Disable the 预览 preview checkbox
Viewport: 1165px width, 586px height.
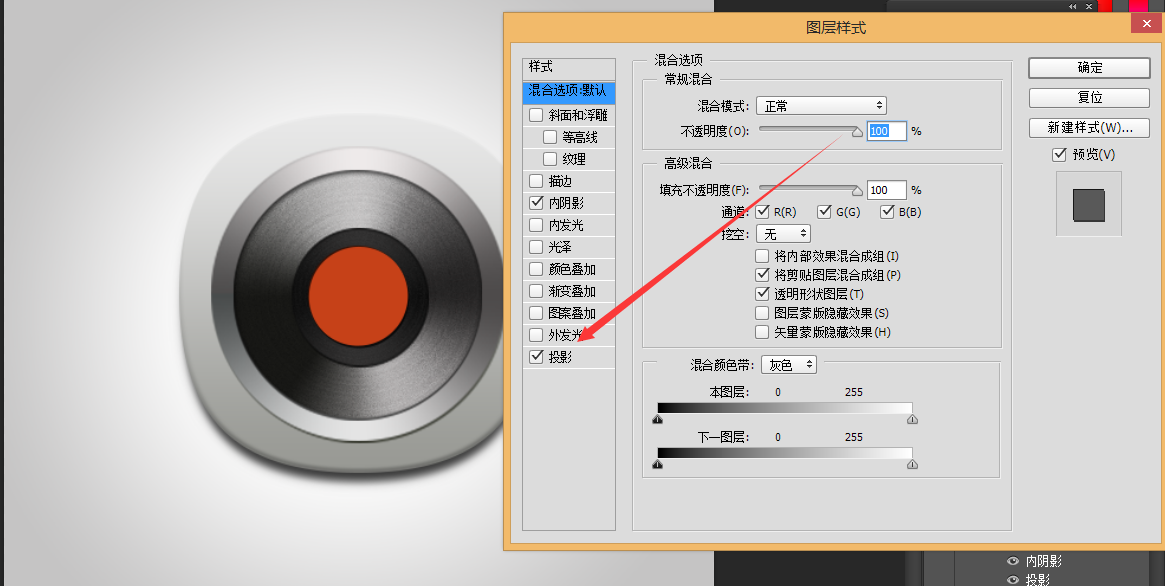(1060, 155)
